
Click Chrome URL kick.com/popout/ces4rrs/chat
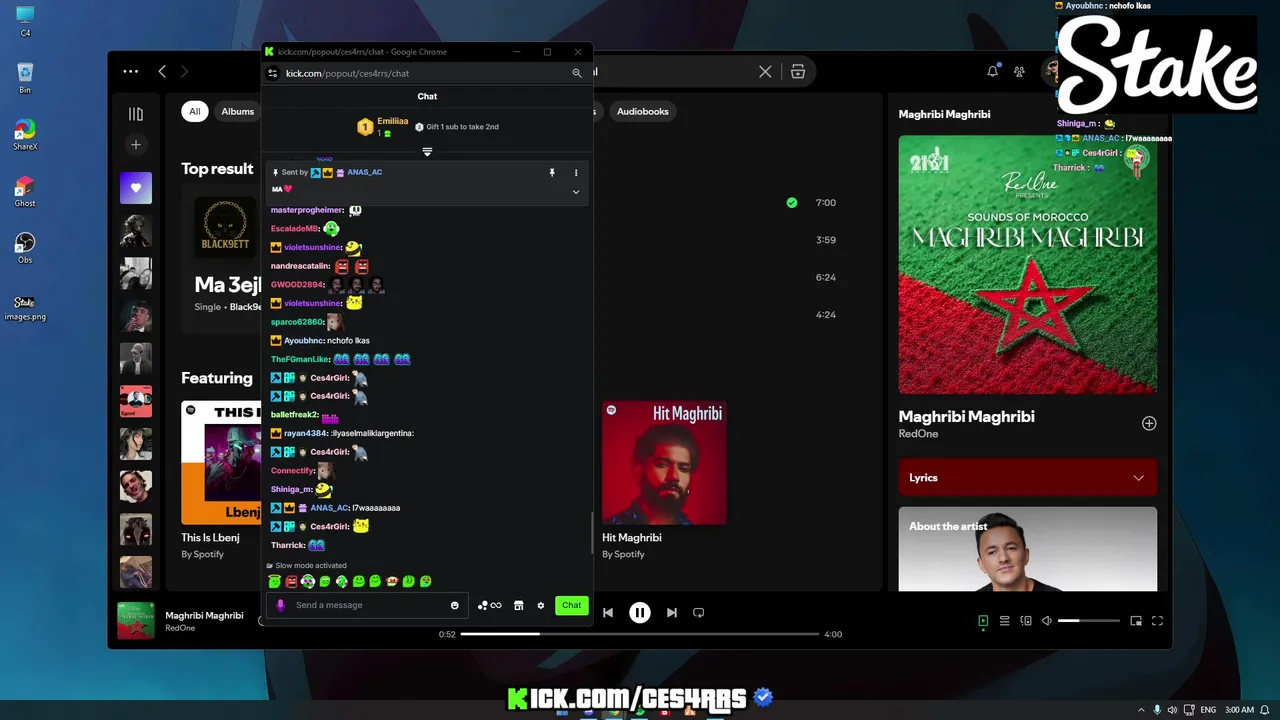click(x=347, y=73)
